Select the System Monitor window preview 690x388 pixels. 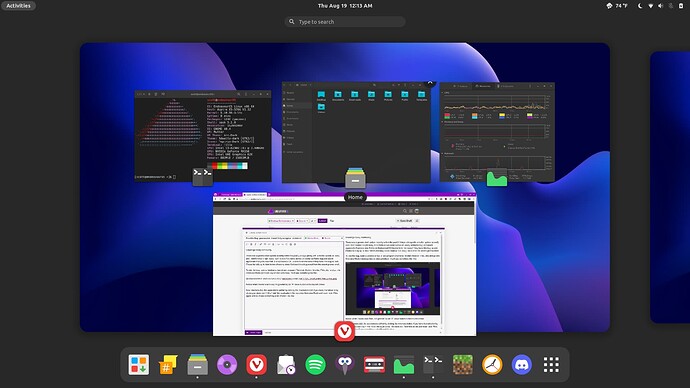[497, 132]
